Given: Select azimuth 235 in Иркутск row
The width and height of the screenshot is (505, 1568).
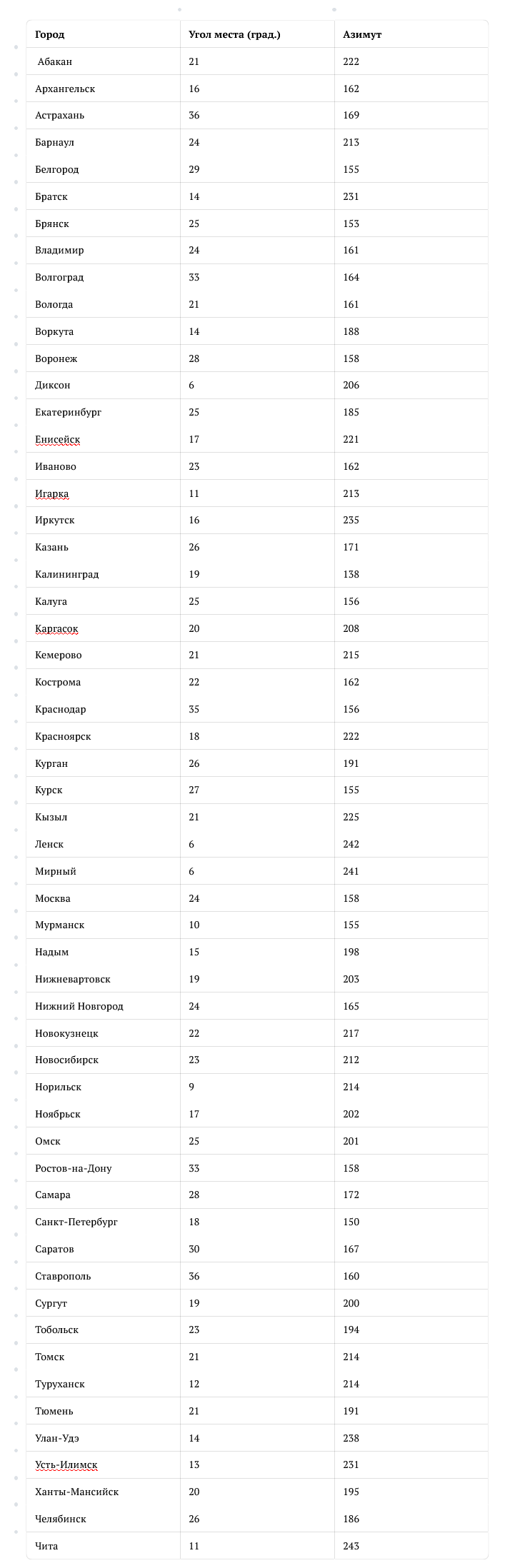Looking at the screenshot, I should (x=351, y=520).
